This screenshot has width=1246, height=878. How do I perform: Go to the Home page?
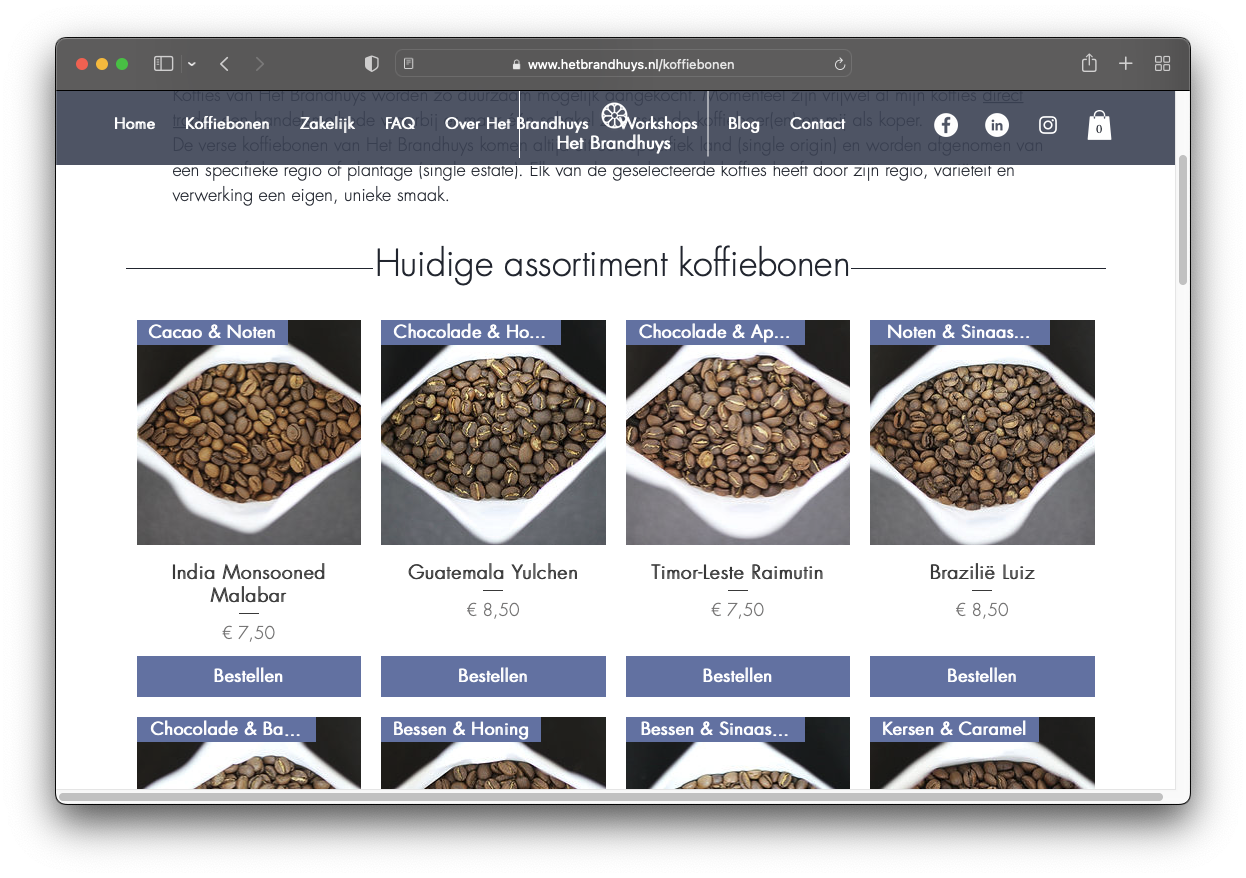[135, 124]
